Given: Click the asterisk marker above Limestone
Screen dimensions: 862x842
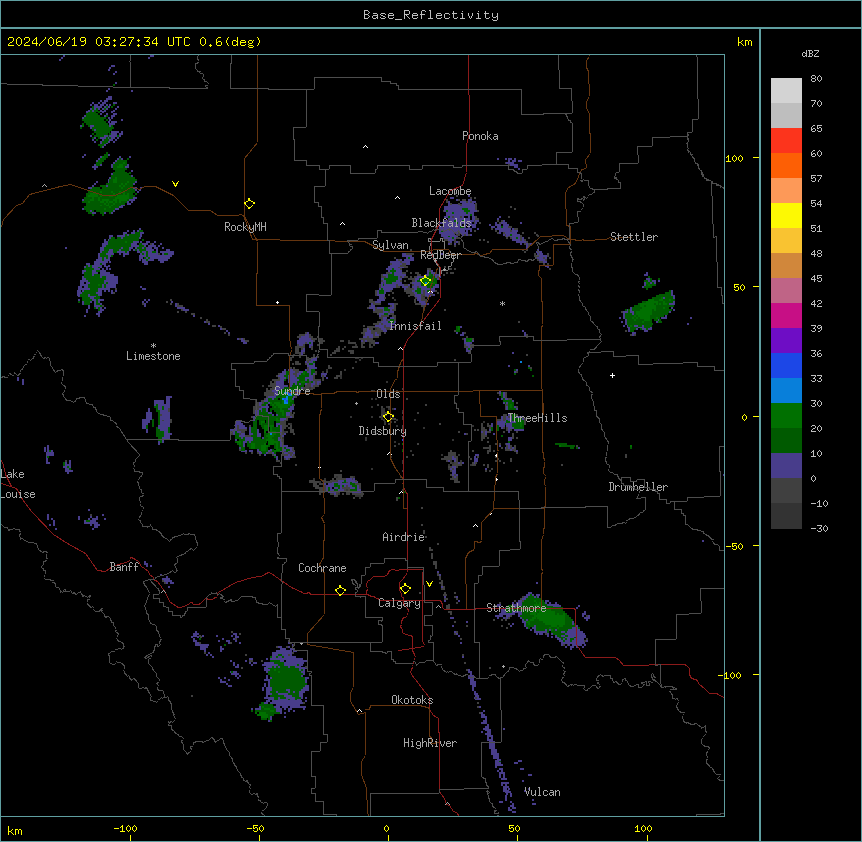Looking at the screenshot, I should 153,346.
